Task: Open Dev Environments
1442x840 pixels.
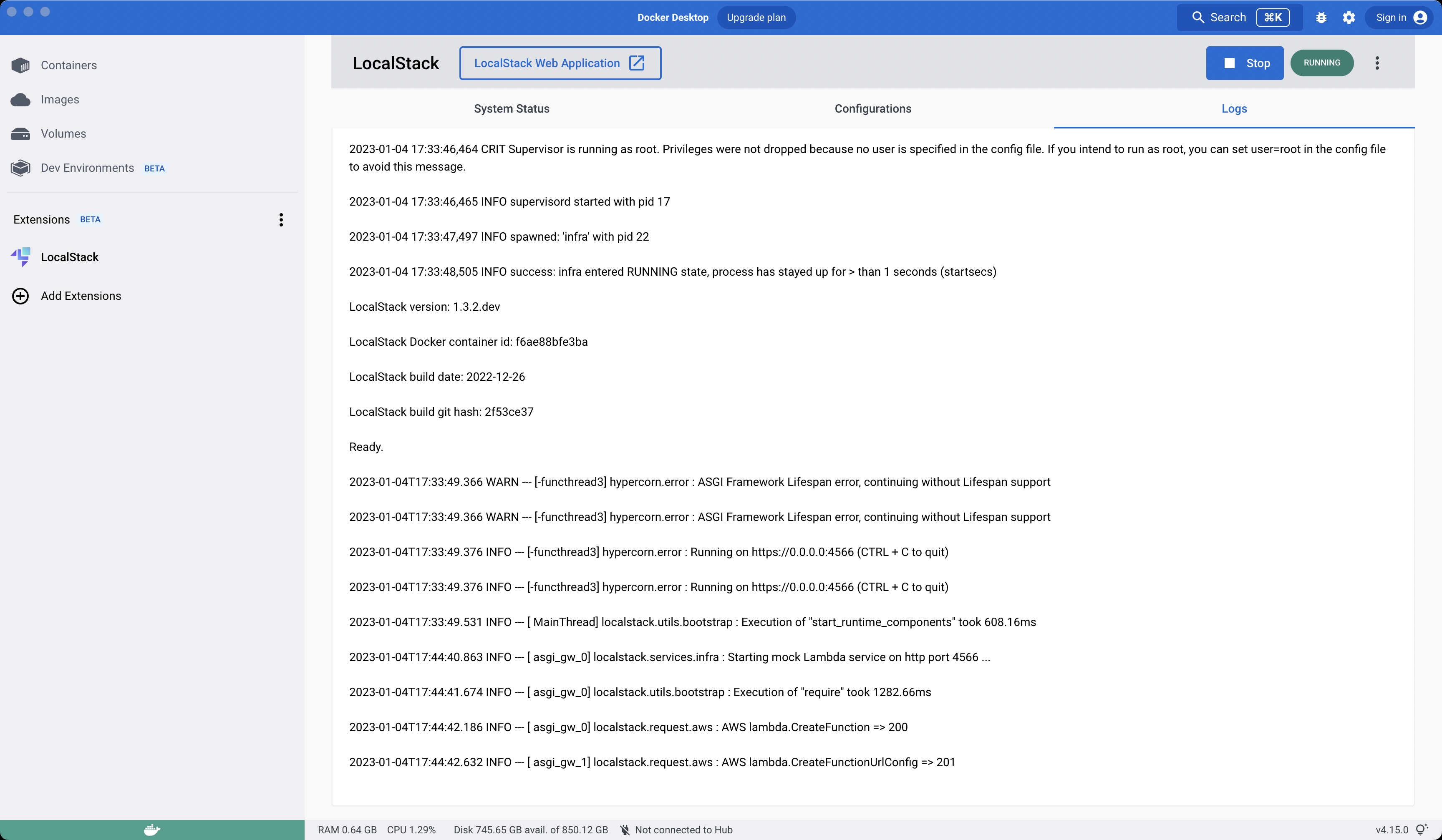Action: coord(87,168)
